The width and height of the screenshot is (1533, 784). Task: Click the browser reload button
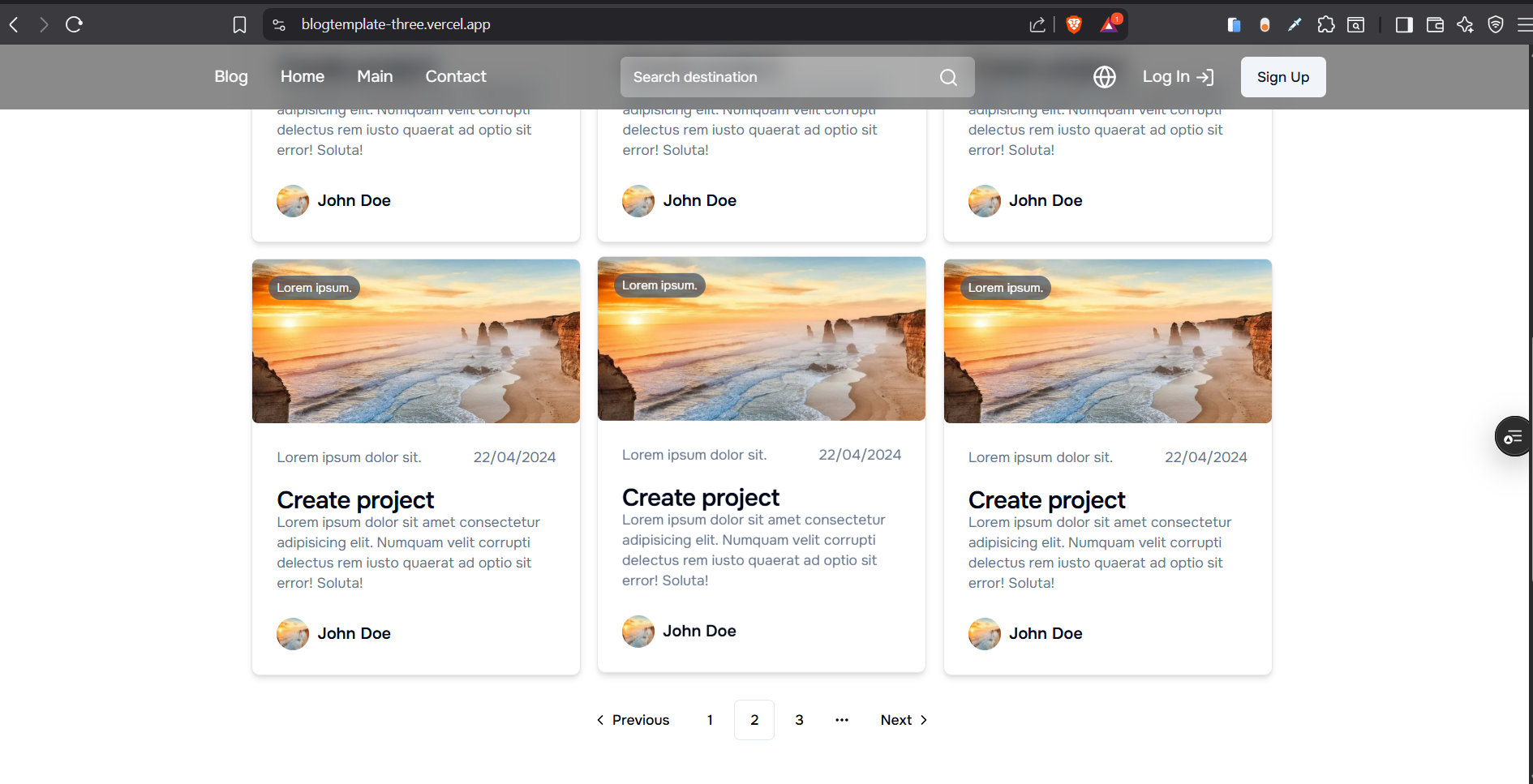coord(74,24)
